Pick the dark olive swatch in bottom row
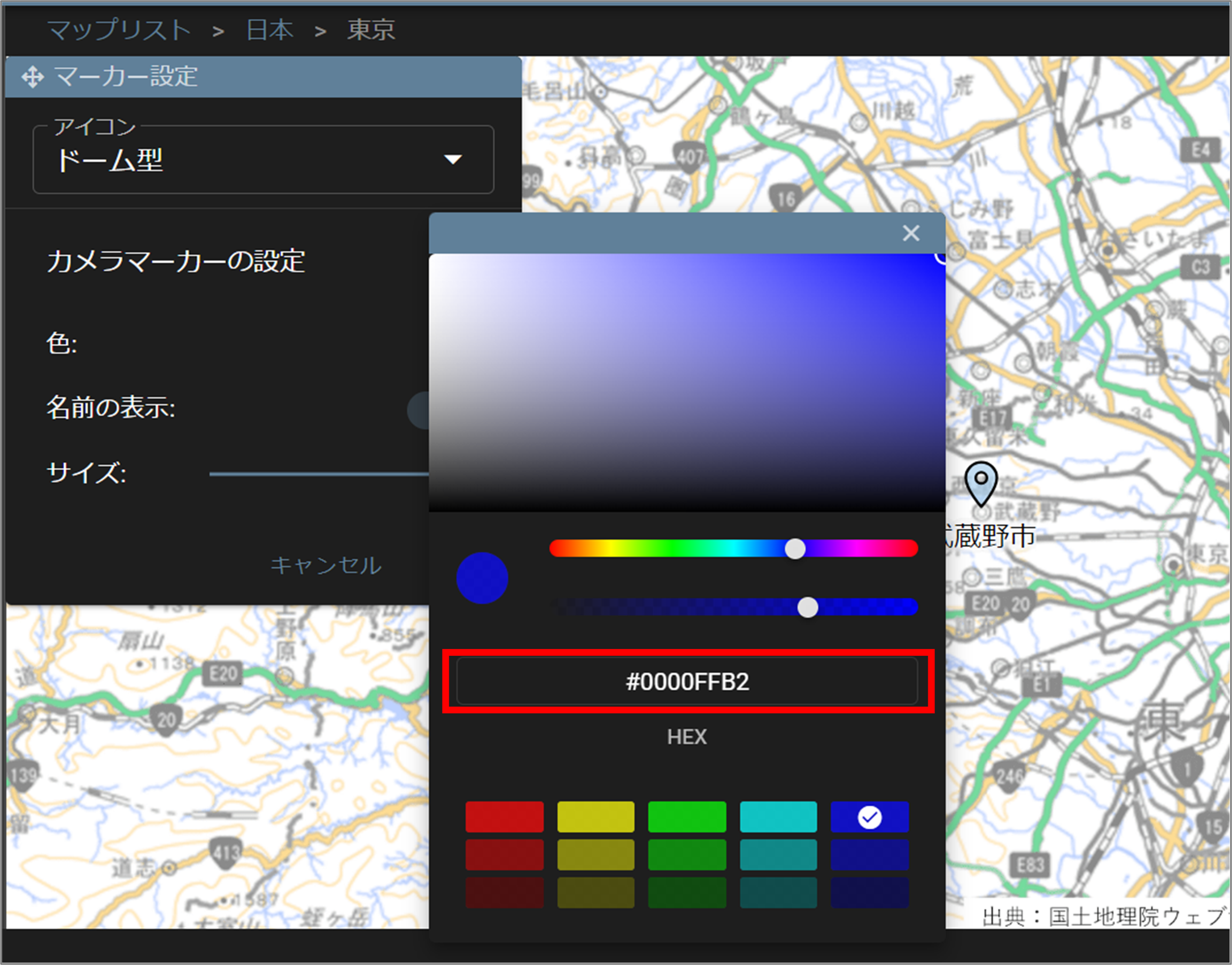 [x=596, y=892]
